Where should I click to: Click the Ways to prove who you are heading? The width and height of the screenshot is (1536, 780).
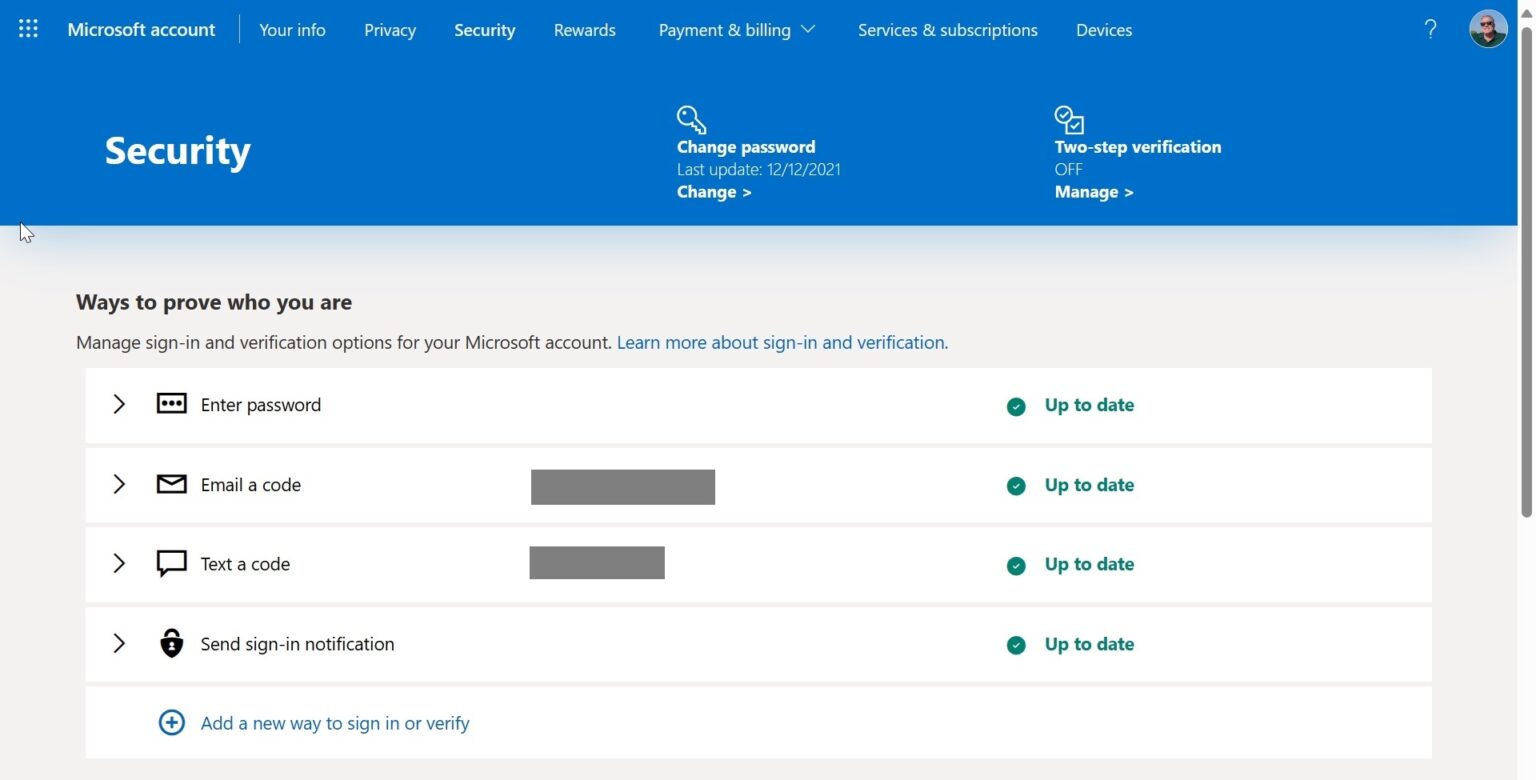point(214,302)
